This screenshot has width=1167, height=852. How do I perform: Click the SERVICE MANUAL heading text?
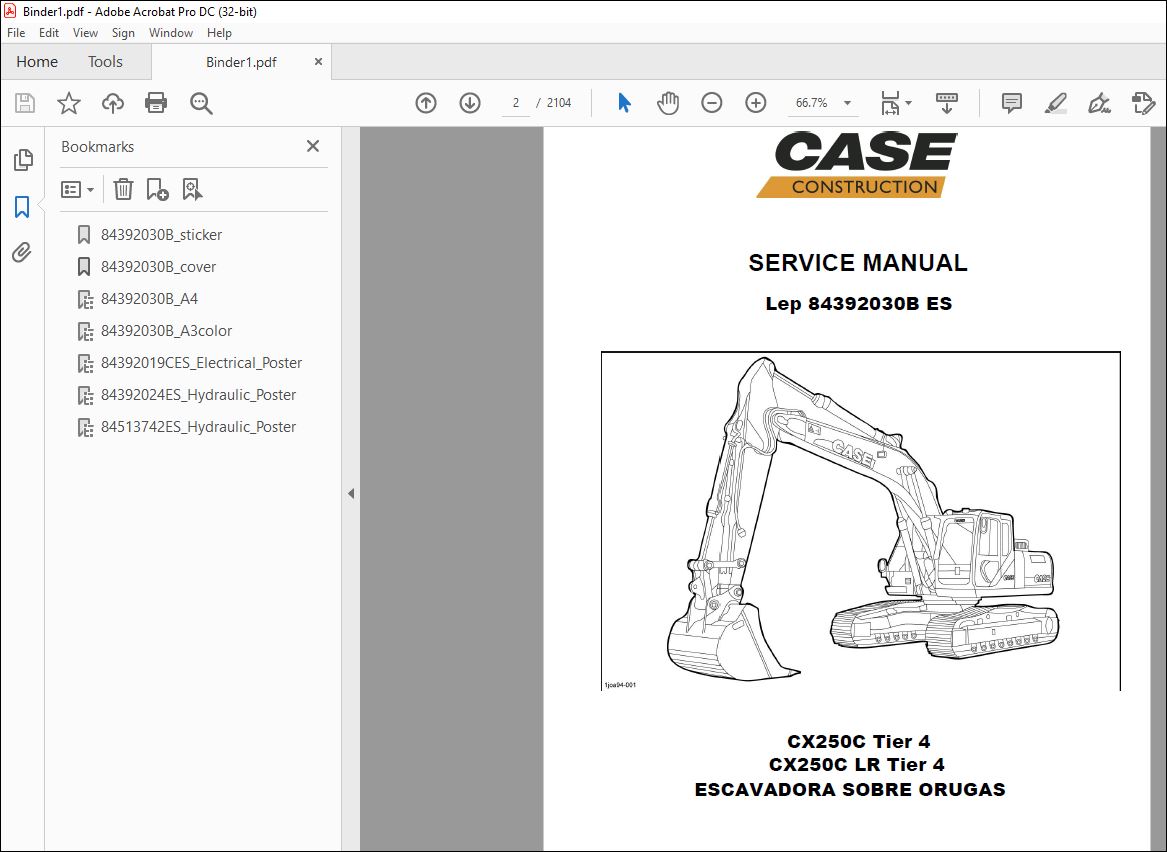[857, 263]
